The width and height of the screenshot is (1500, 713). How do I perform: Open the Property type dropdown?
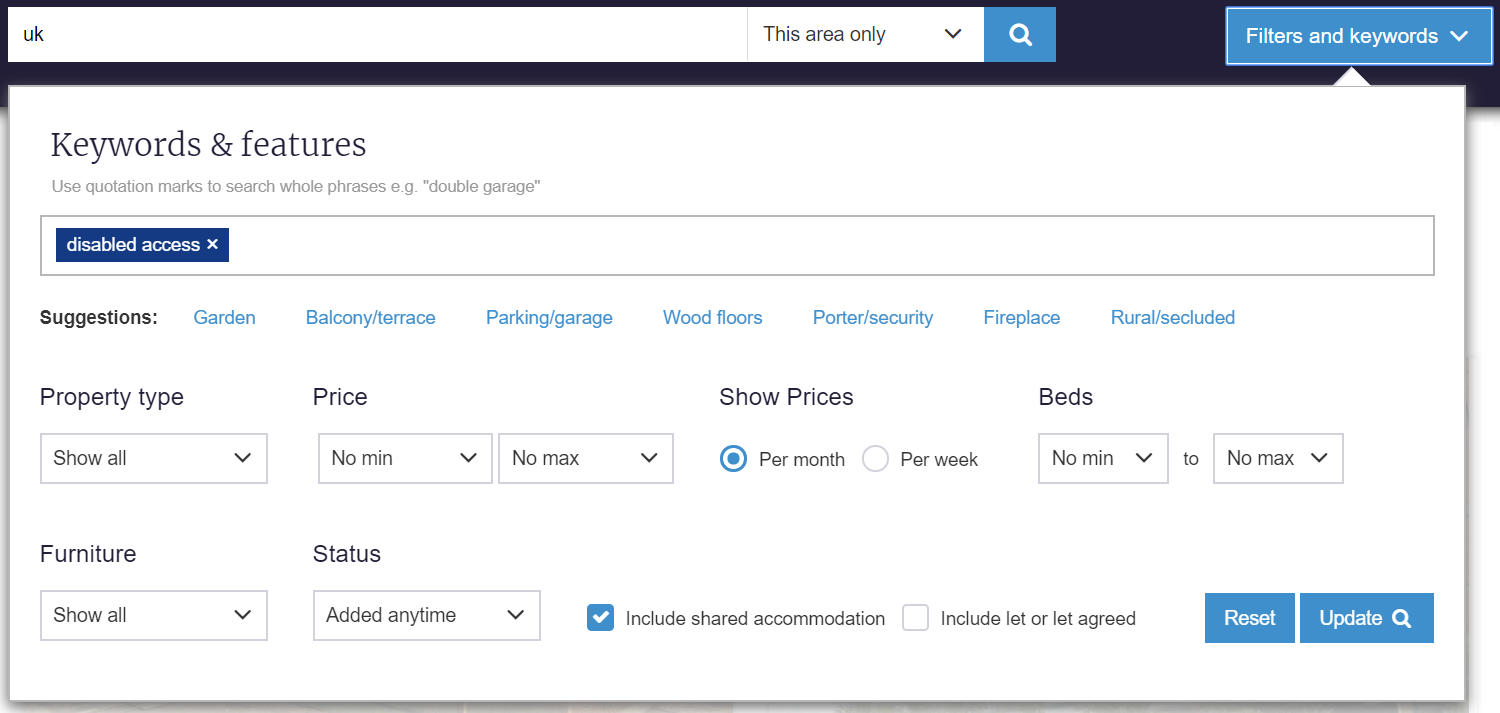pos(154,458)
